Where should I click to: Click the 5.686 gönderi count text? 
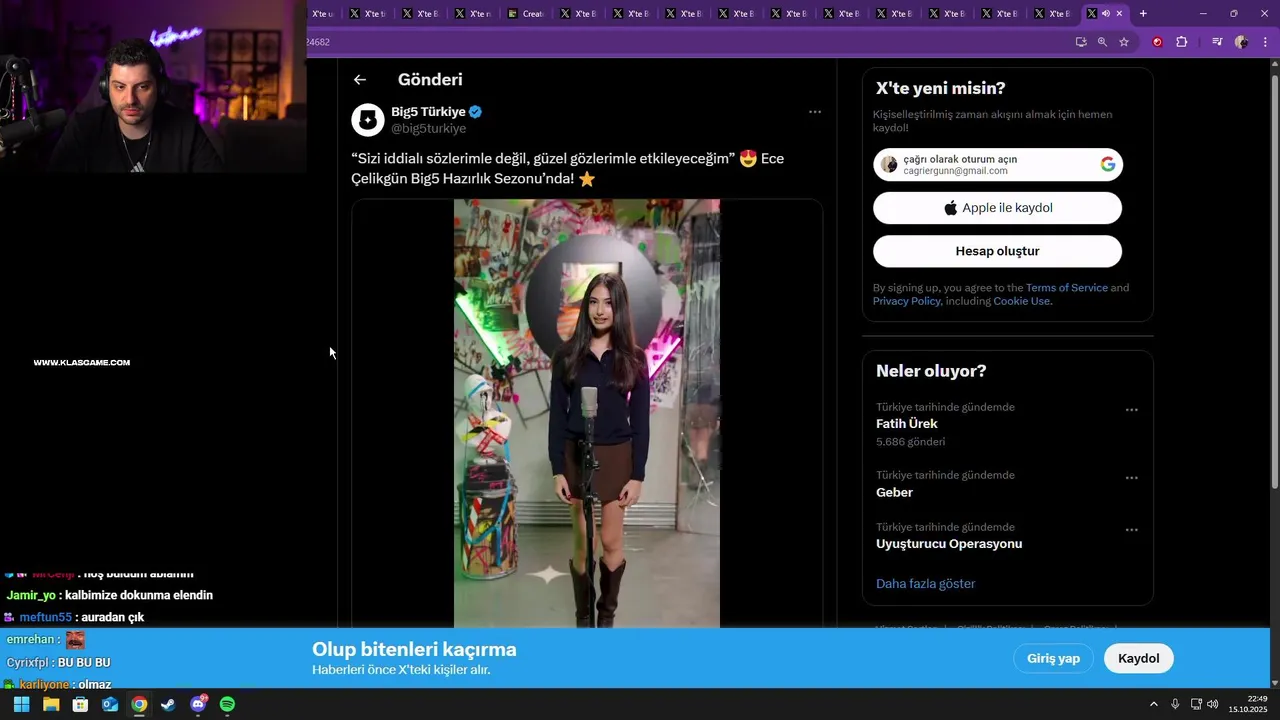(910, 442)
